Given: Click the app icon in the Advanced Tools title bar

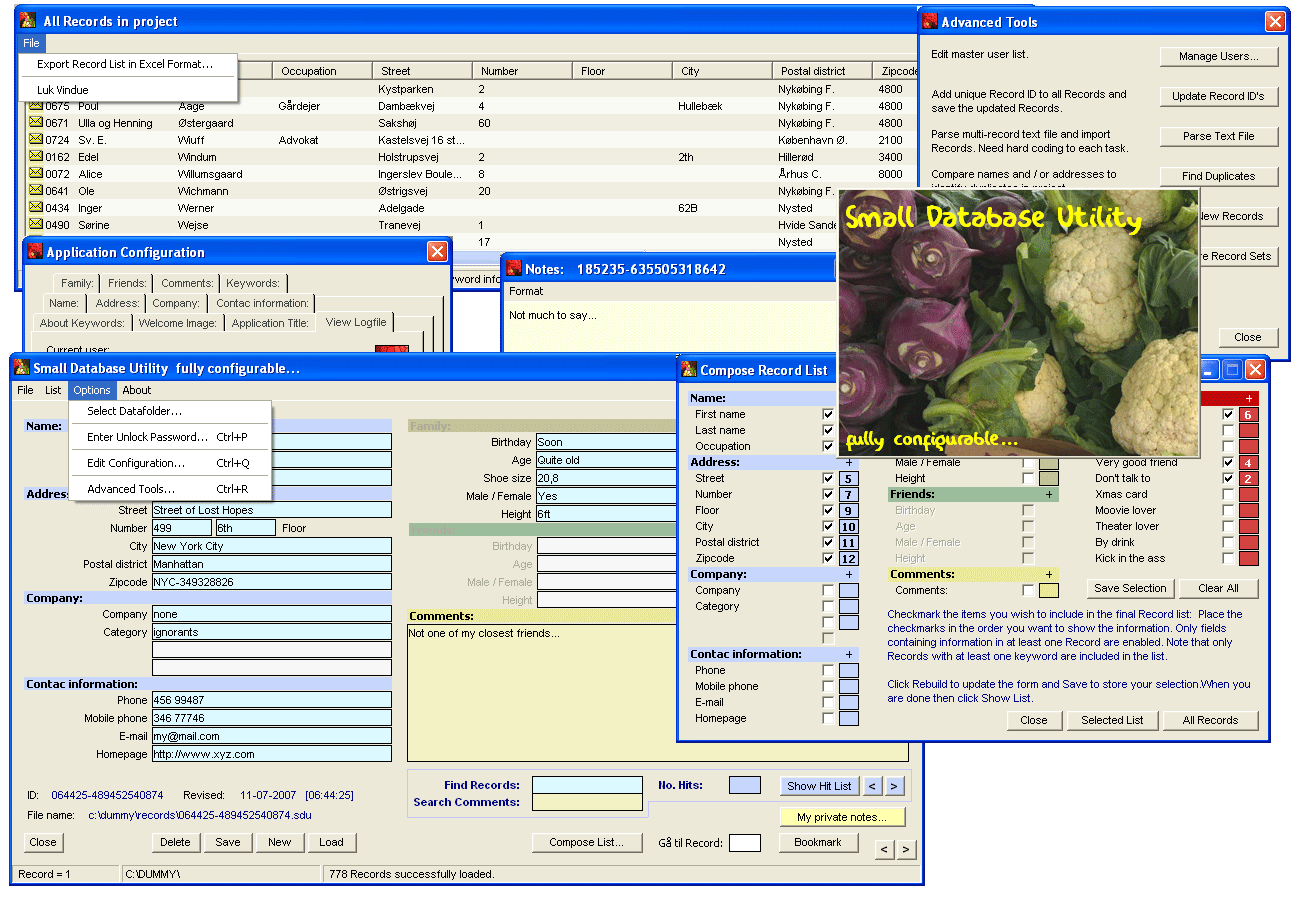Looking at the screenshot, I should point(930,21).
